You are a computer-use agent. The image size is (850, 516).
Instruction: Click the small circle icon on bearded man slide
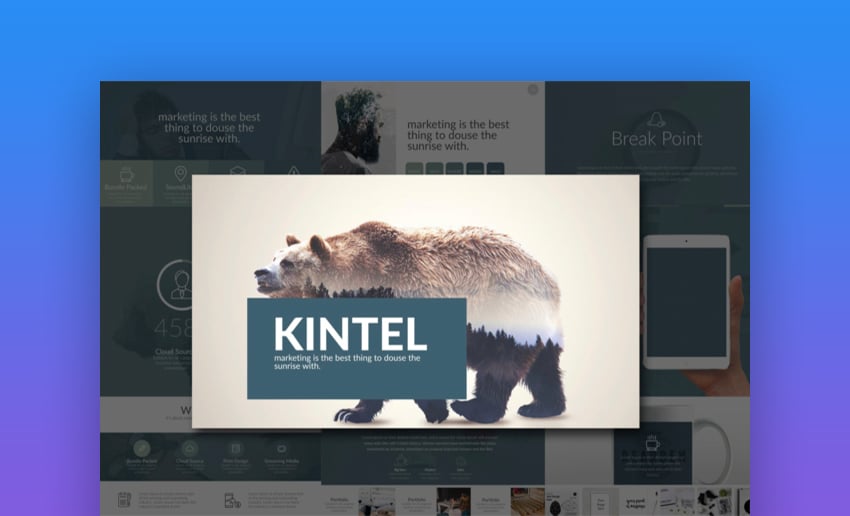coord(533,90)
